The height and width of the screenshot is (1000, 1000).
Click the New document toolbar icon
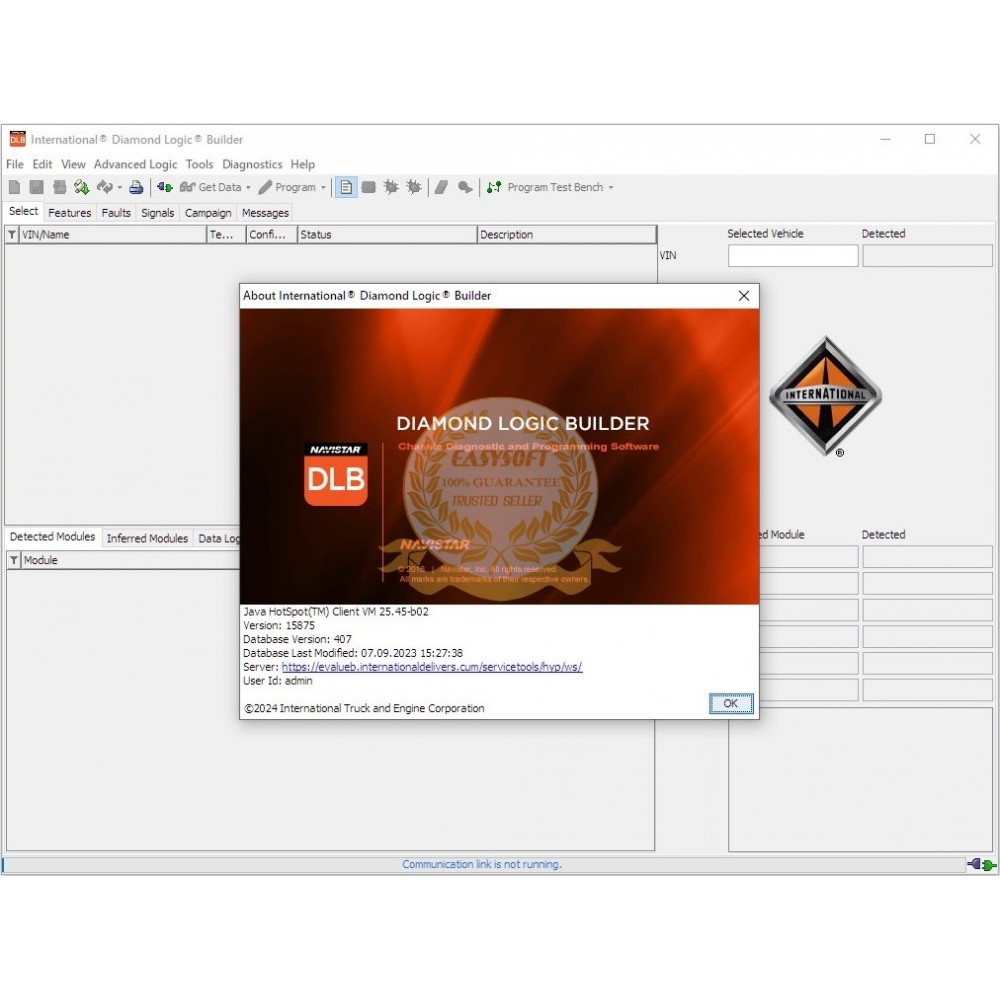(15, 187)
